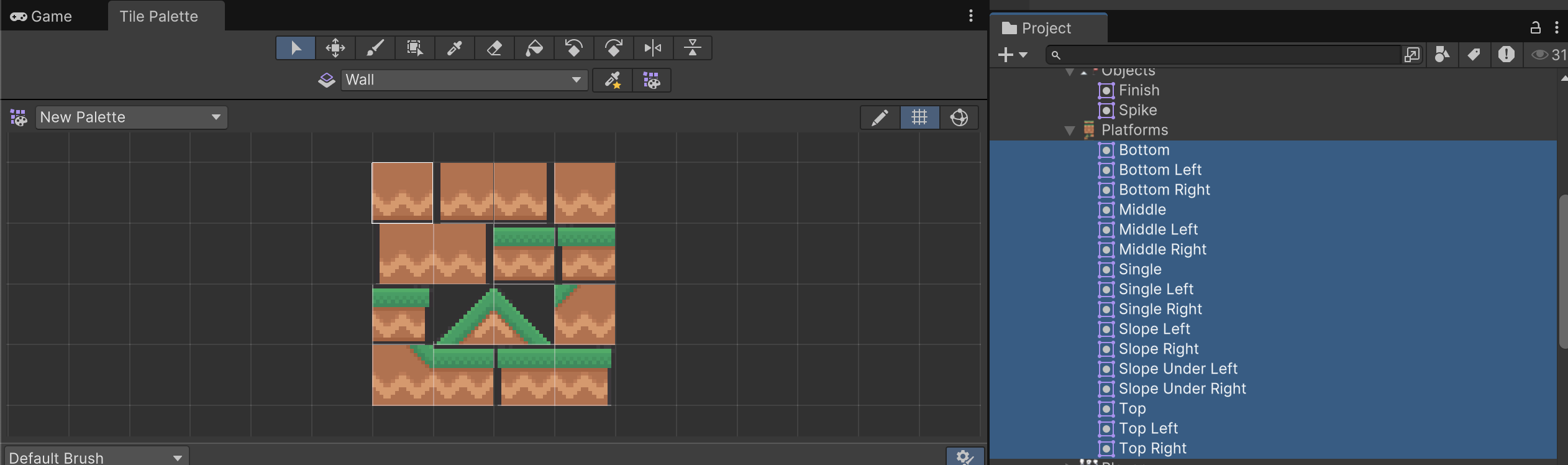Toggle the Project panel lock
This screenshot has height=465, width=1568.
(x=1535, y=27)
